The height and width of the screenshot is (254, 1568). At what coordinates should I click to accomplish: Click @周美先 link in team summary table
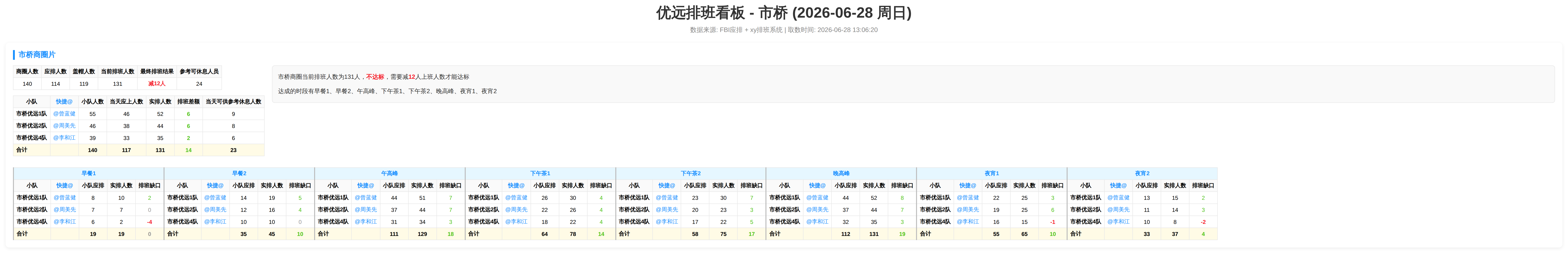pos(64,126)
